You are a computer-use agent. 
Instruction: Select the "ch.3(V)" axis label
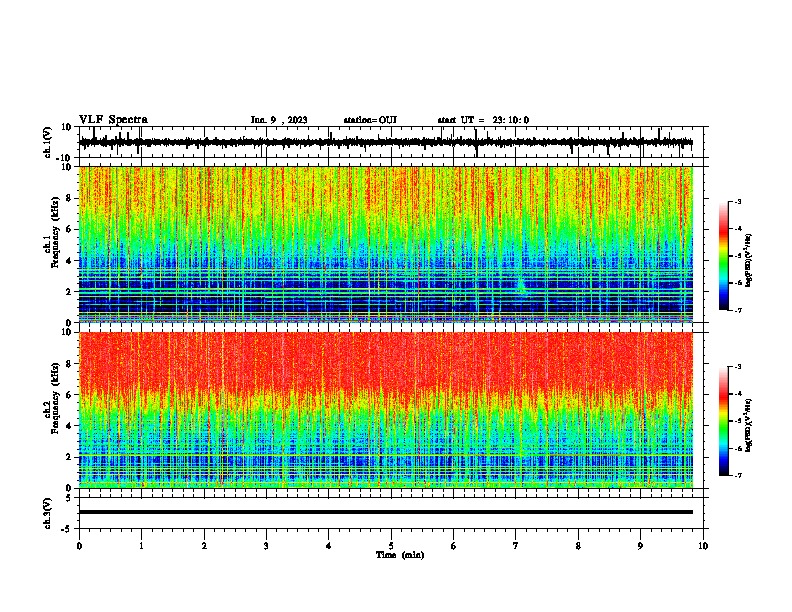(x=48, y=513)
